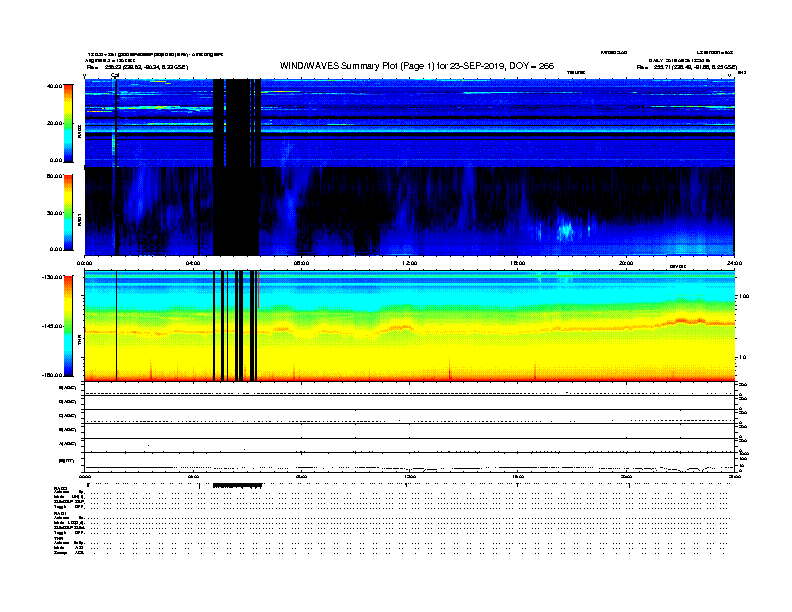Click the 16:00 label on lower time axis
Image resolution: width=792 pixels, height=612 pixels.
click(x=518, y=476)
